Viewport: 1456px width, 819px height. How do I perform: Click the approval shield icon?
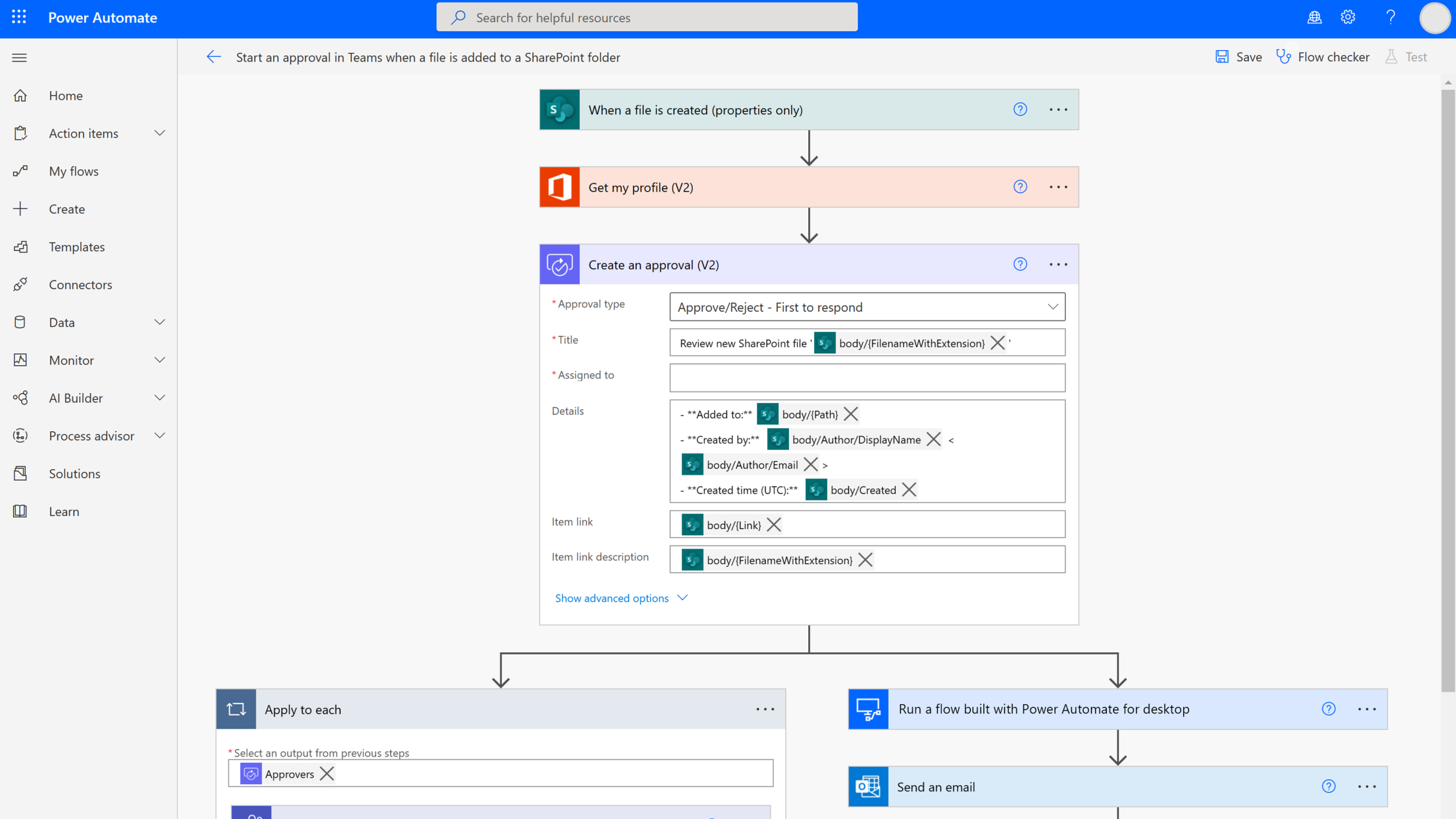pyautogui.click(x=560, y=264)
